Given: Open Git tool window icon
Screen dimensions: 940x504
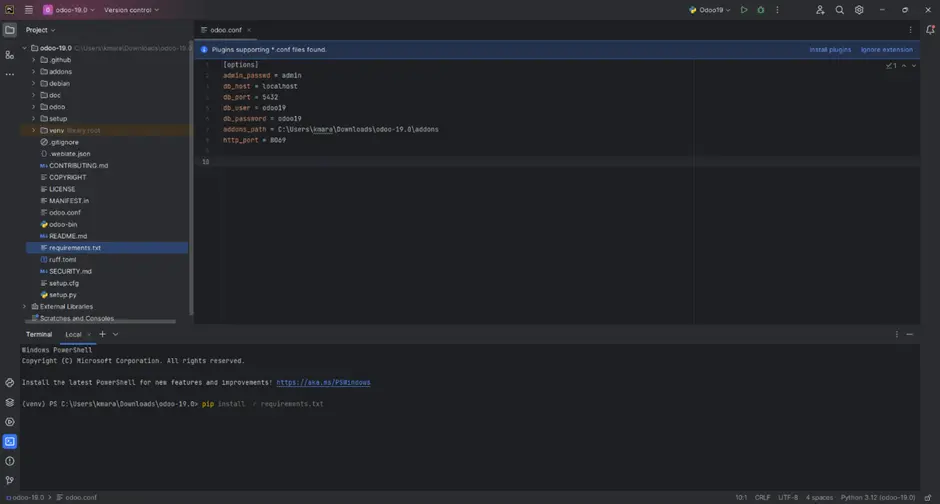Looking at the screenshot, I should coord(10,480).
